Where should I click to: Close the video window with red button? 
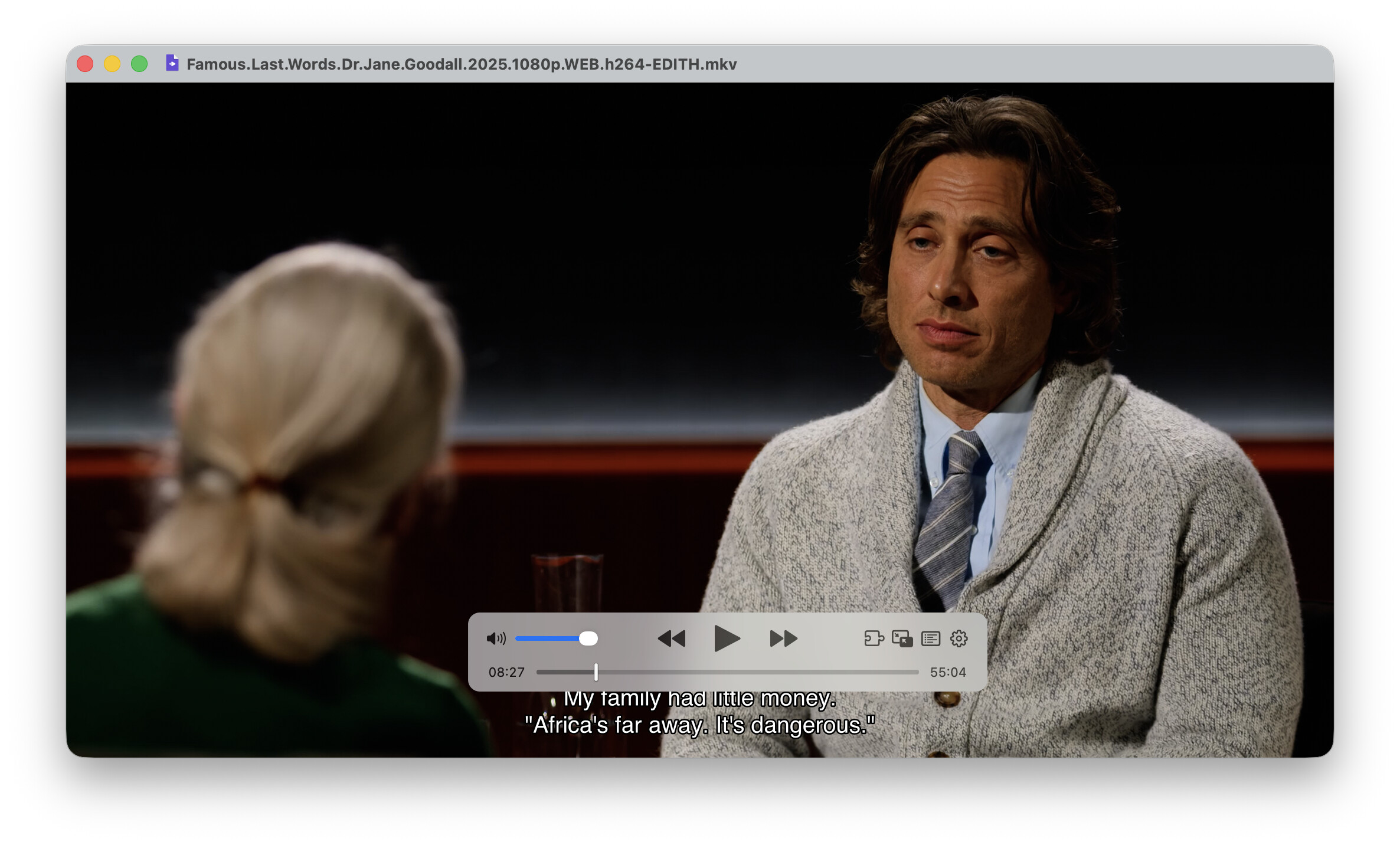click(x=85, y=64)
